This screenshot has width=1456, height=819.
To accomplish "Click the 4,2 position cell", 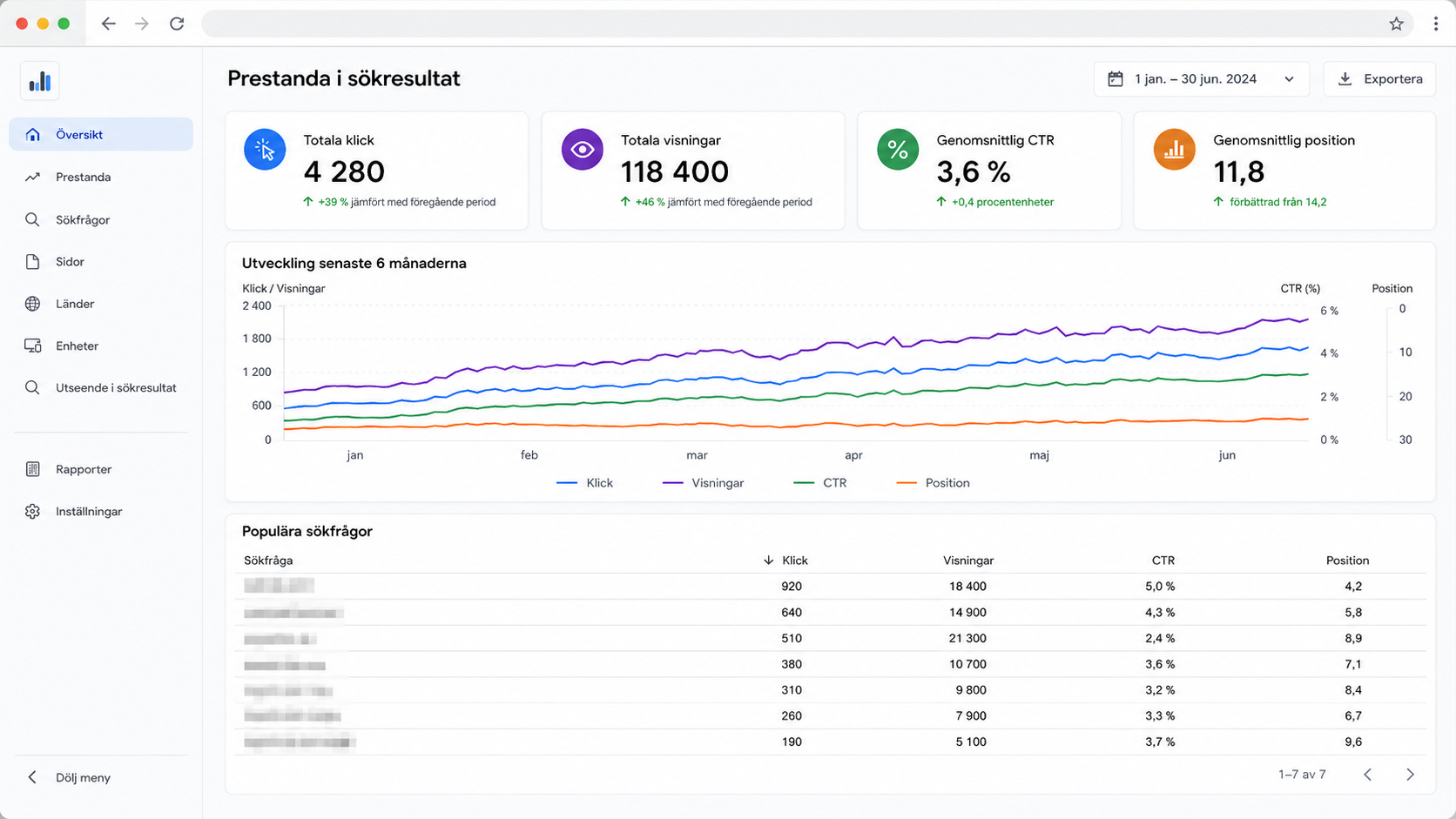I will coord(1353,587).
